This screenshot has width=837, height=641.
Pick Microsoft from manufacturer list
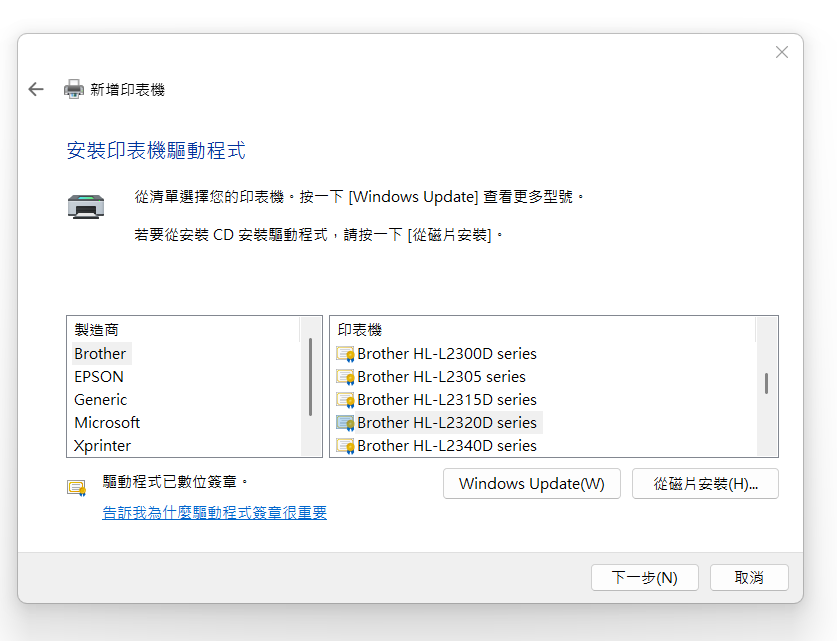107,423
